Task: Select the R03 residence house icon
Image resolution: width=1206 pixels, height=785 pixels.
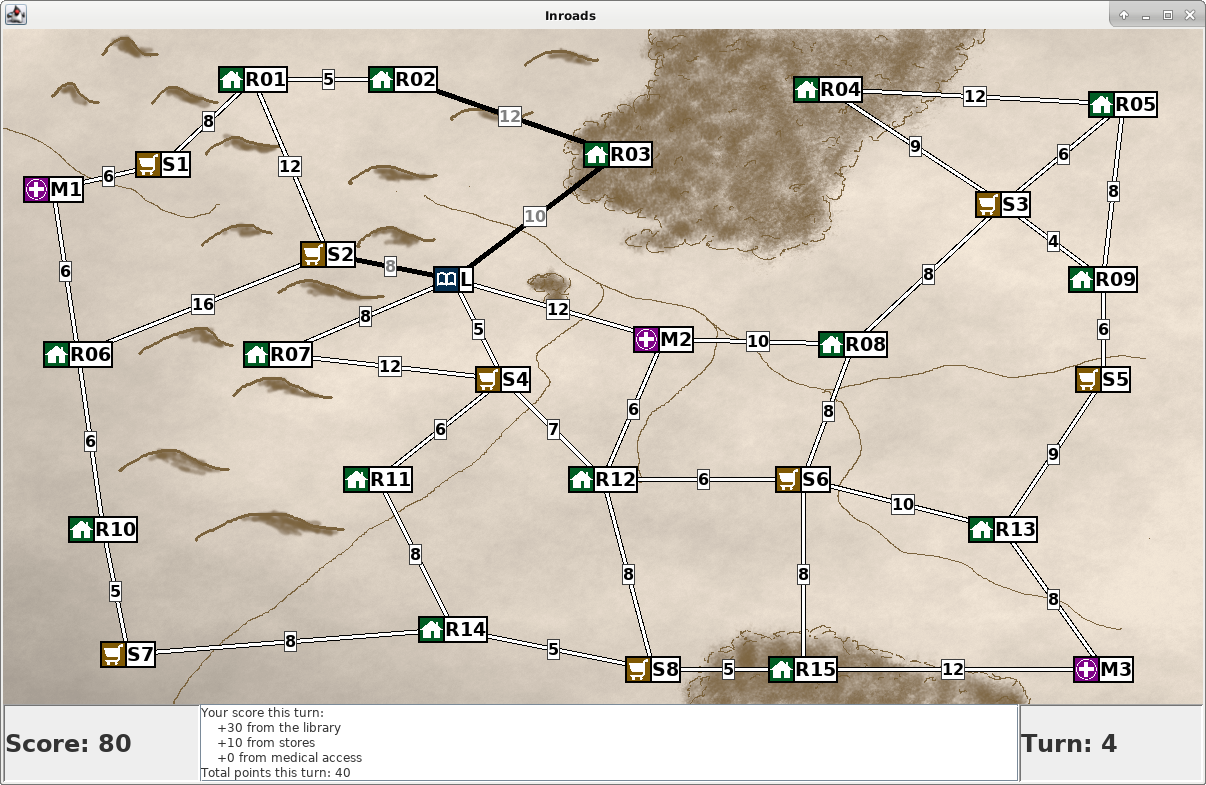Action: click(x=597, y=154)
